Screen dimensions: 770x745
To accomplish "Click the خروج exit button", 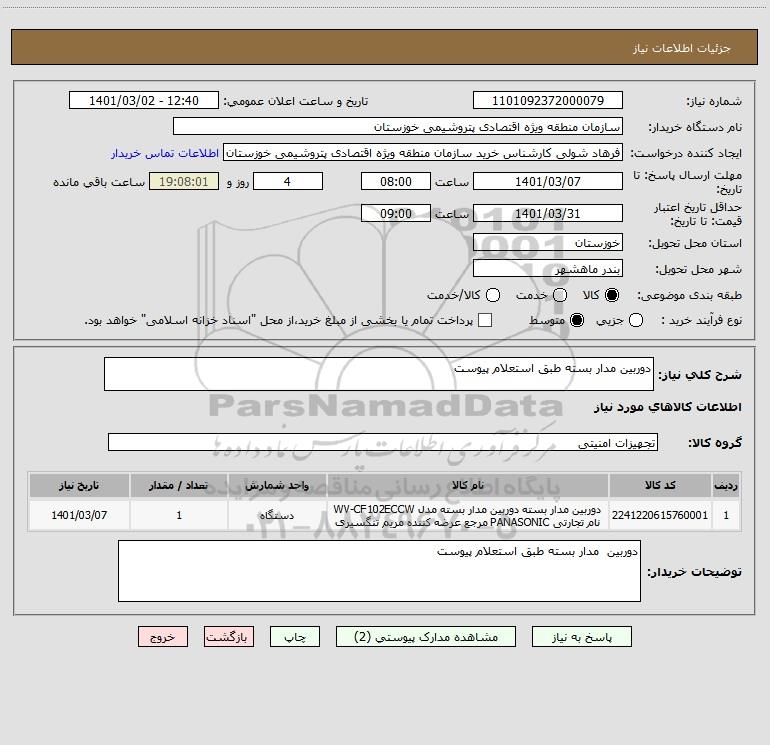I will 163,637.
